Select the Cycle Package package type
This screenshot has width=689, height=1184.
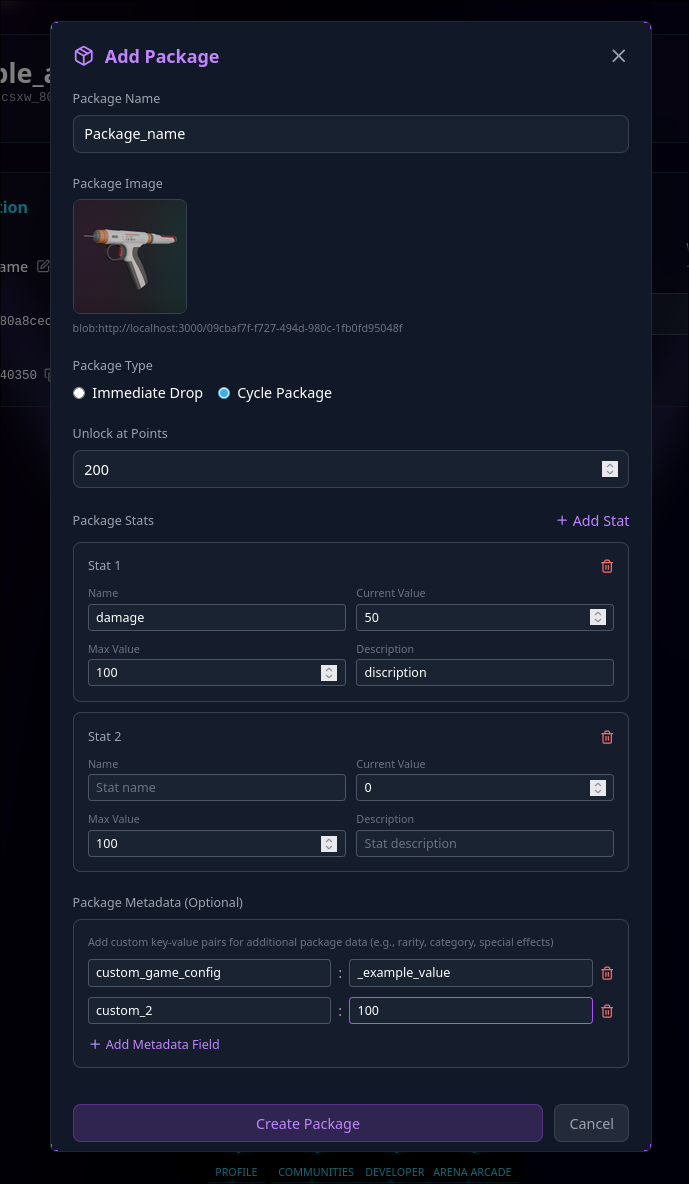point(224,393)
